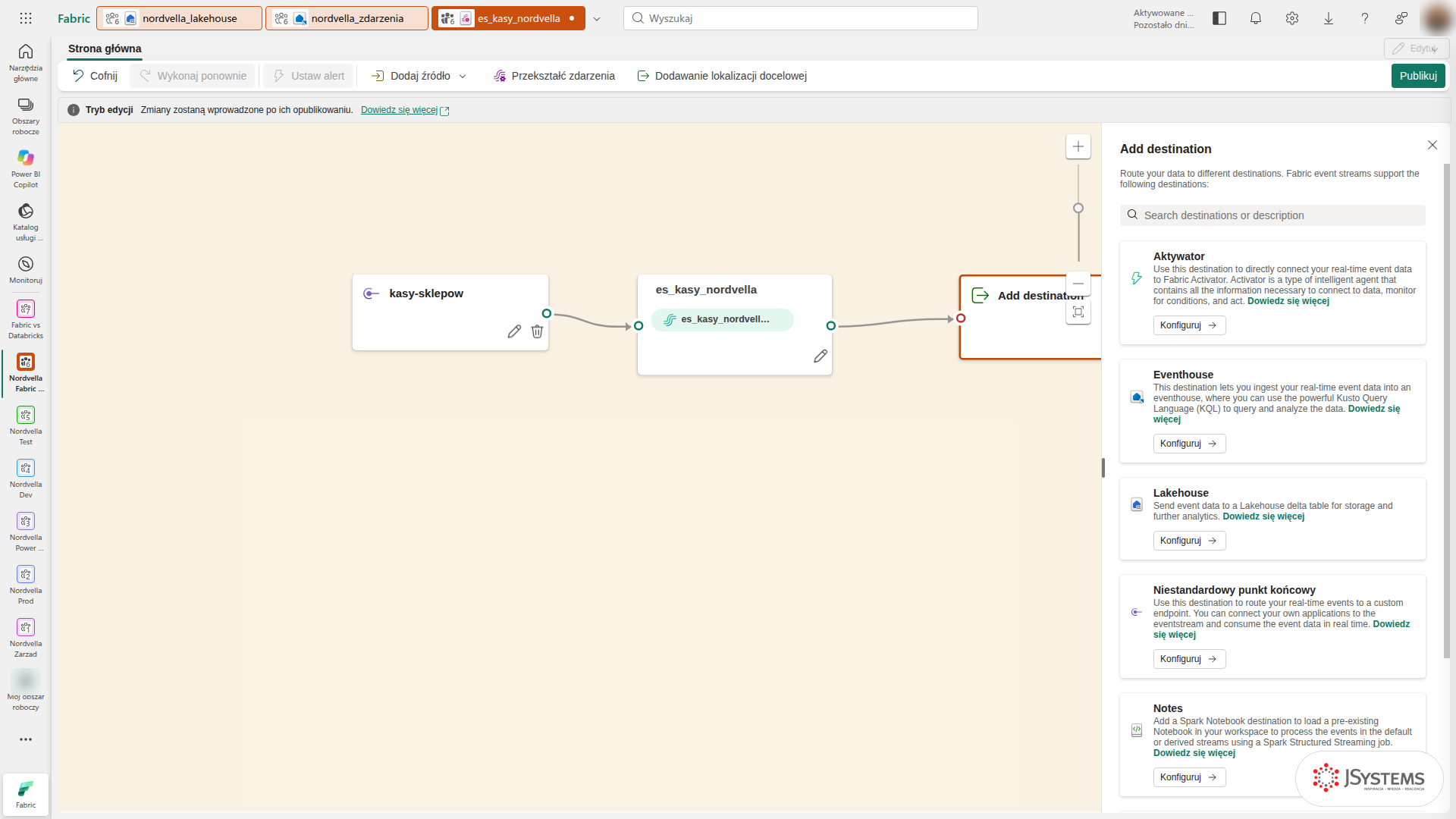Open help question mark
1456x819 pixels.
1365,18
